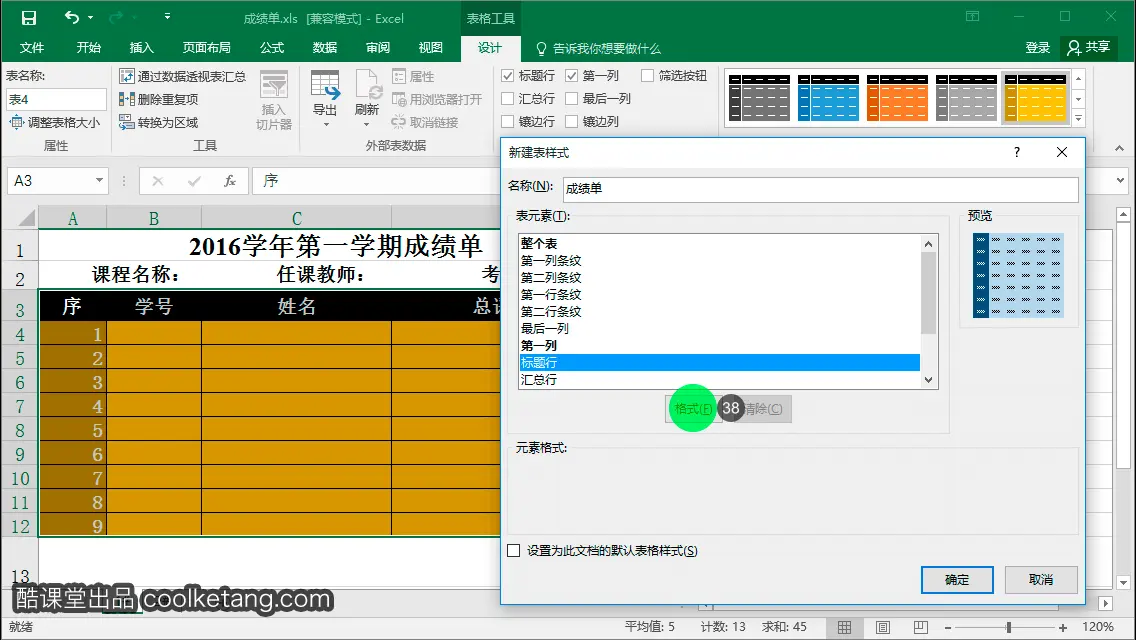Click Summarize with PivotTable icon
1136x640 pixels.
[127, 76]
